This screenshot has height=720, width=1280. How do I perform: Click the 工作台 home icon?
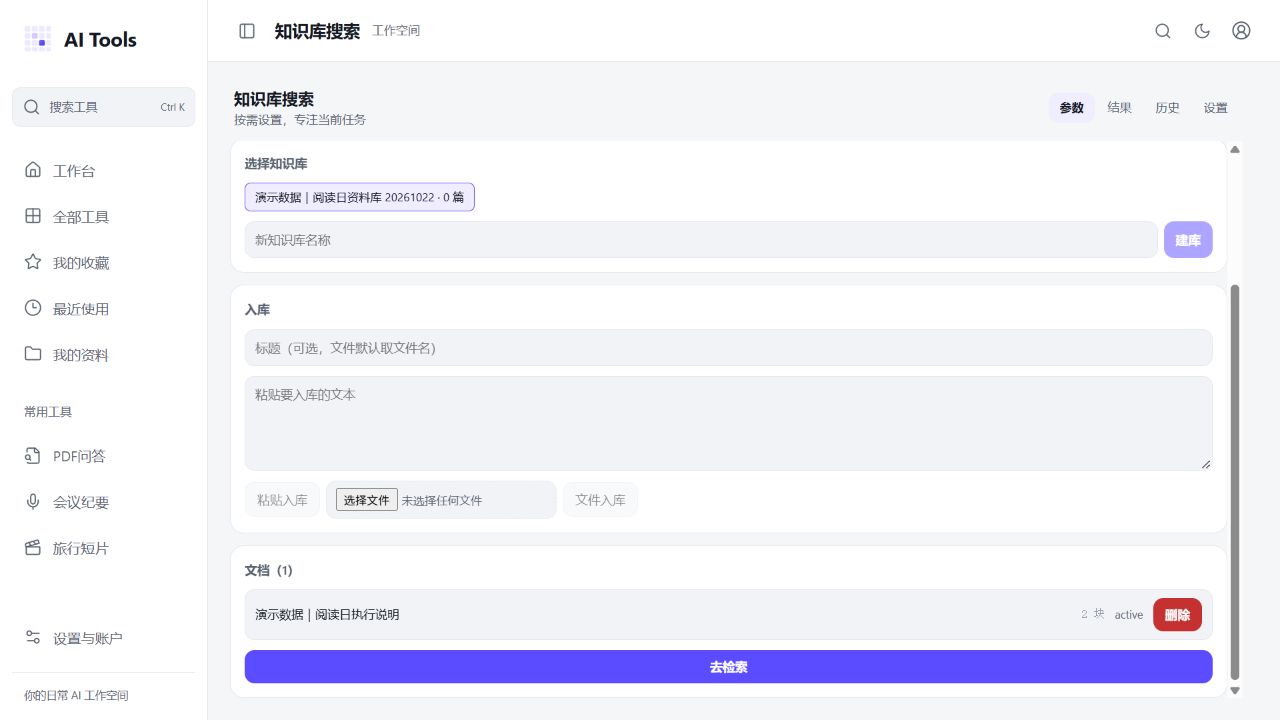pos(33,170)
